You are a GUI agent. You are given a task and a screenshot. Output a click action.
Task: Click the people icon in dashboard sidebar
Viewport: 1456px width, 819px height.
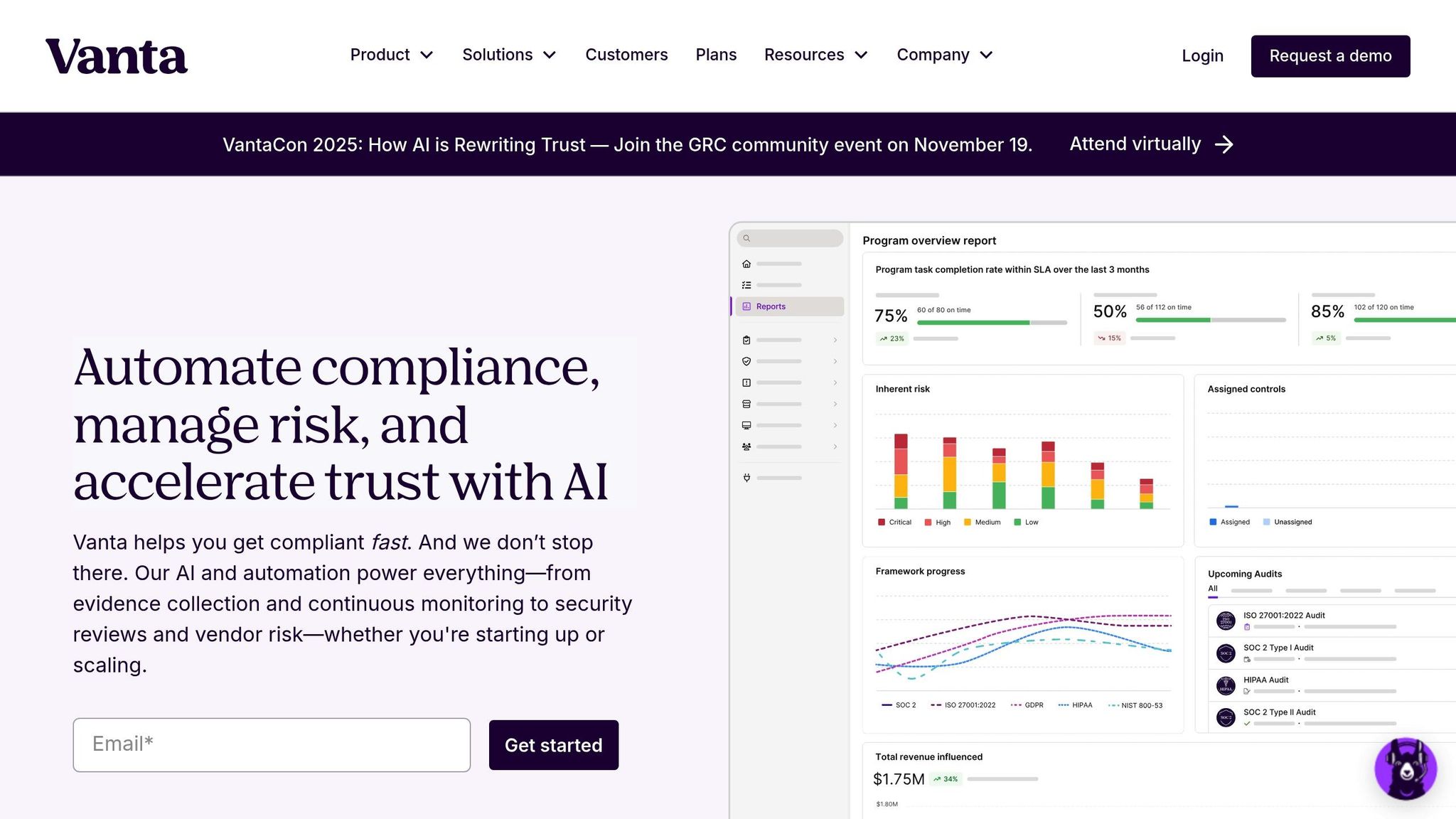746,446
